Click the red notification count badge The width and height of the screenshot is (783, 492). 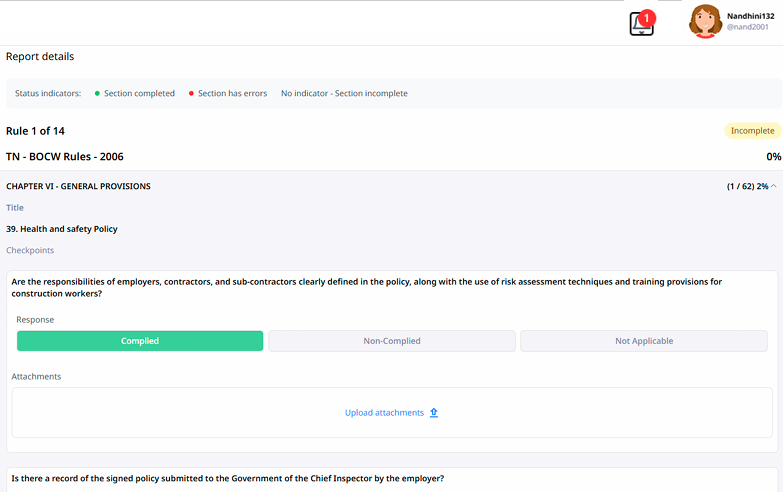point(647,17)
